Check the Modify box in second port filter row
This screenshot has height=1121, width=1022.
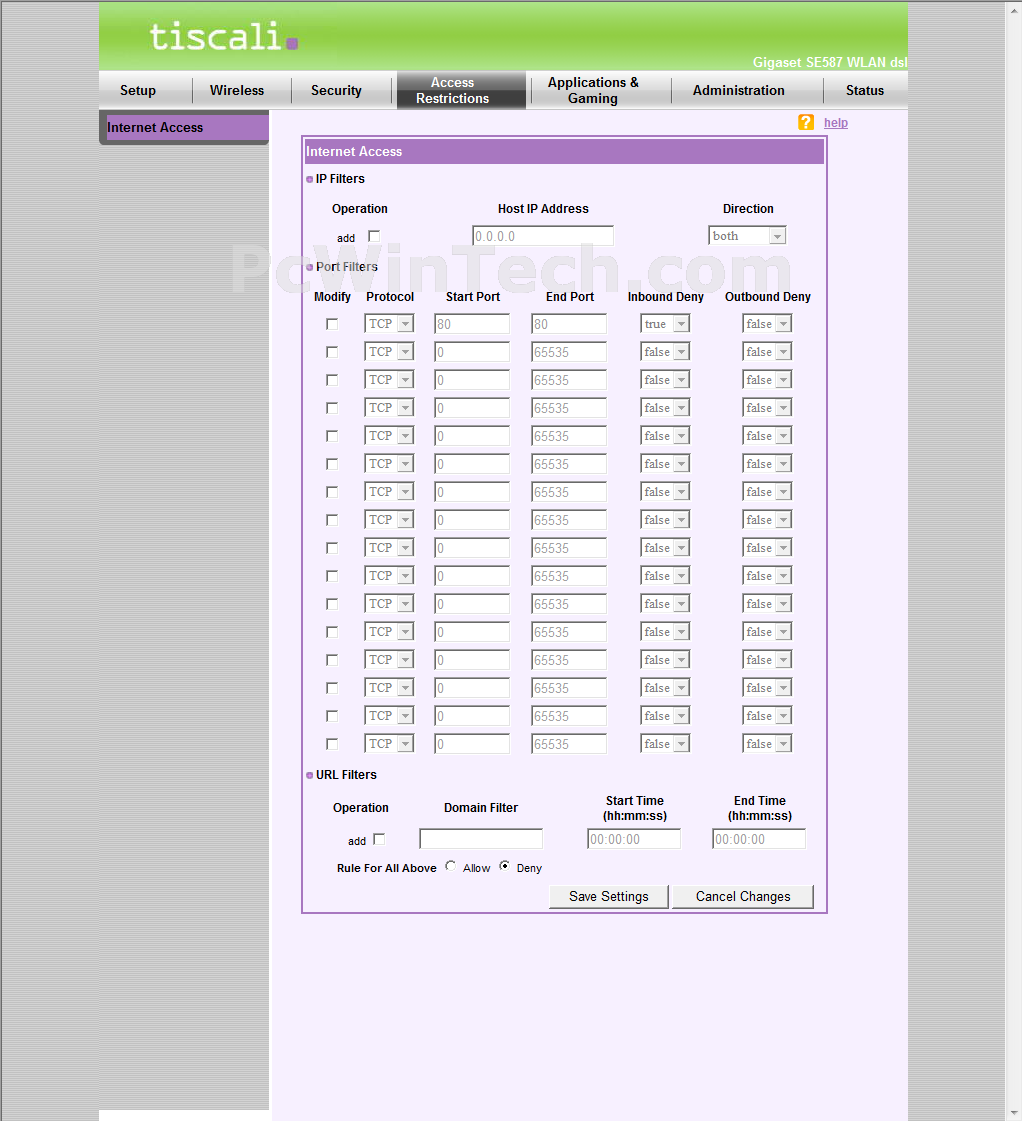pos(332,352)
